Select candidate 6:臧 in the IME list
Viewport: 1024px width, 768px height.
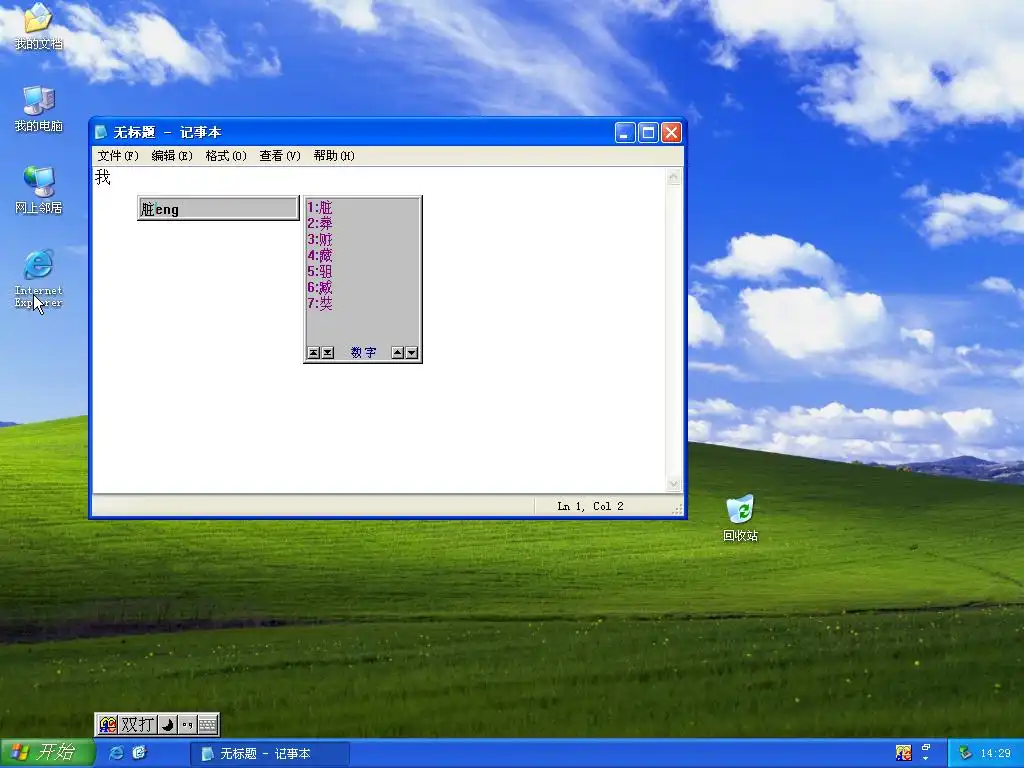(320, 287)
